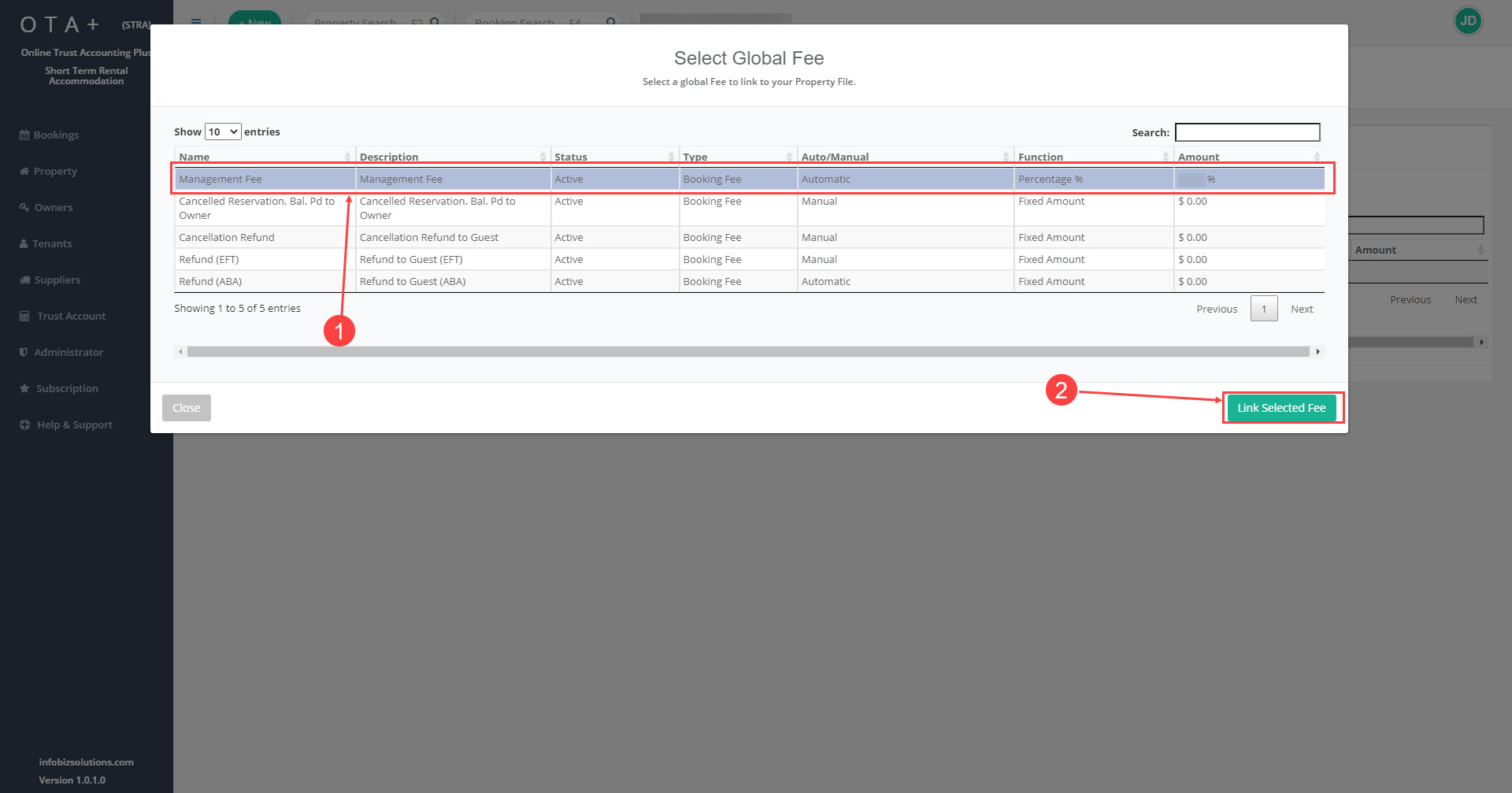1512x793 pixels.
Task: Open the Show entries count dropdown
Action: tap(223, 132)
